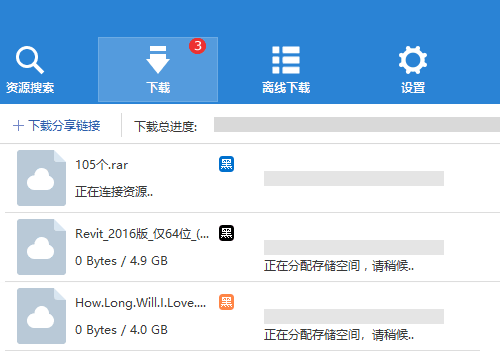The height and width of the screenshot is (360, 500).
Task: Click the red badge showing 3
Action: (198, 46)
